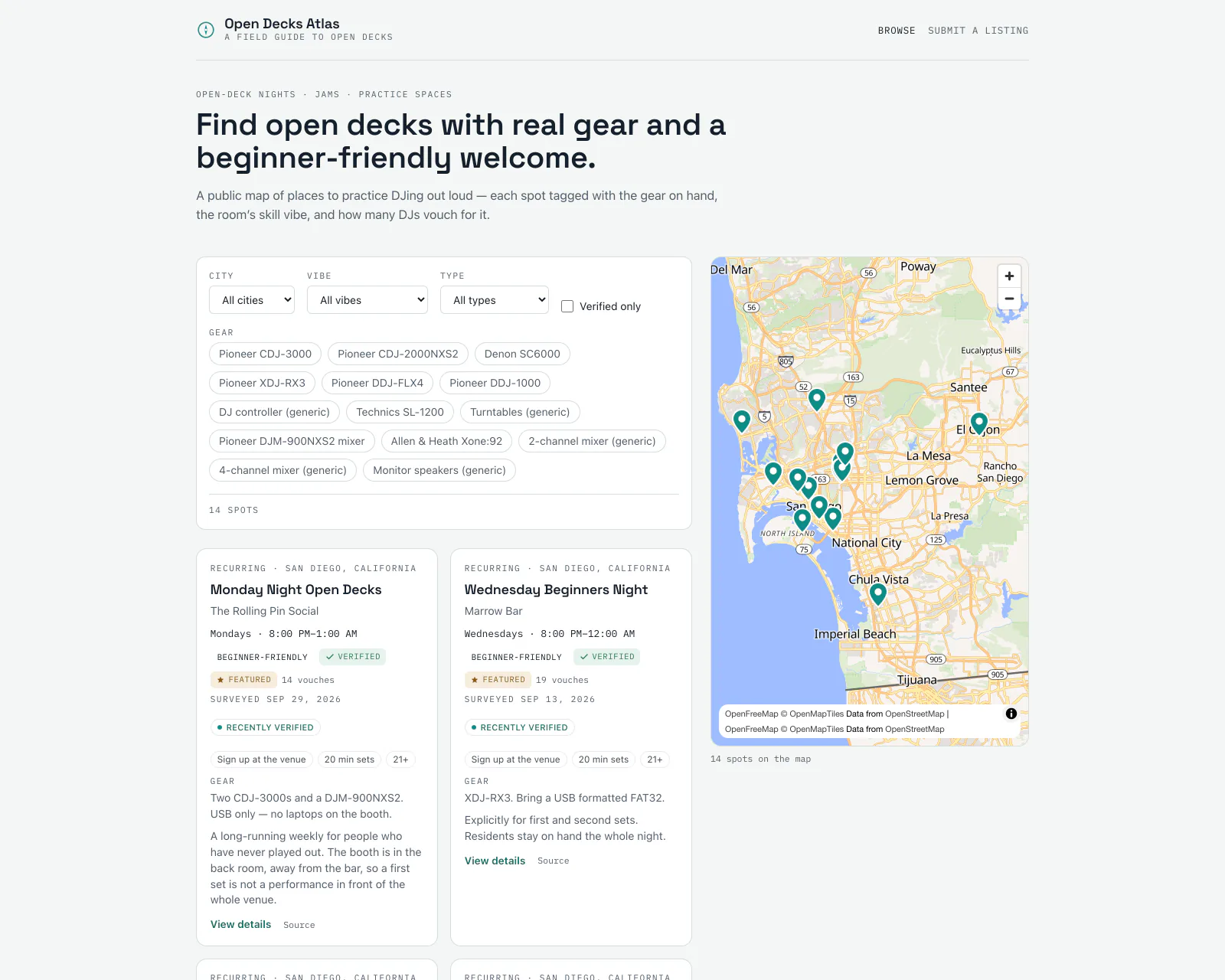Screen dimensions: 1225x980
Task: View details for Monday Night Open Decks
Action: (240, 924)
